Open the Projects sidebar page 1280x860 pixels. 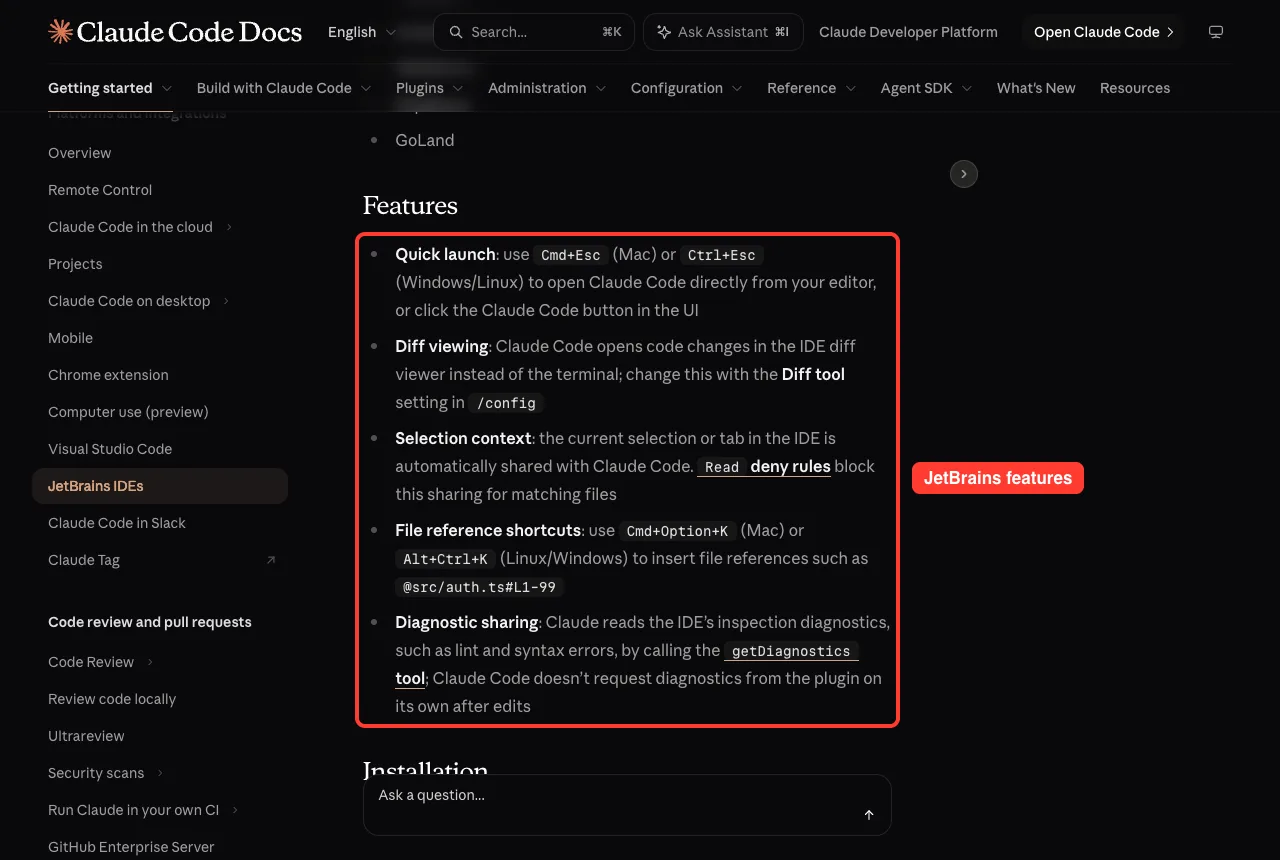75,264
